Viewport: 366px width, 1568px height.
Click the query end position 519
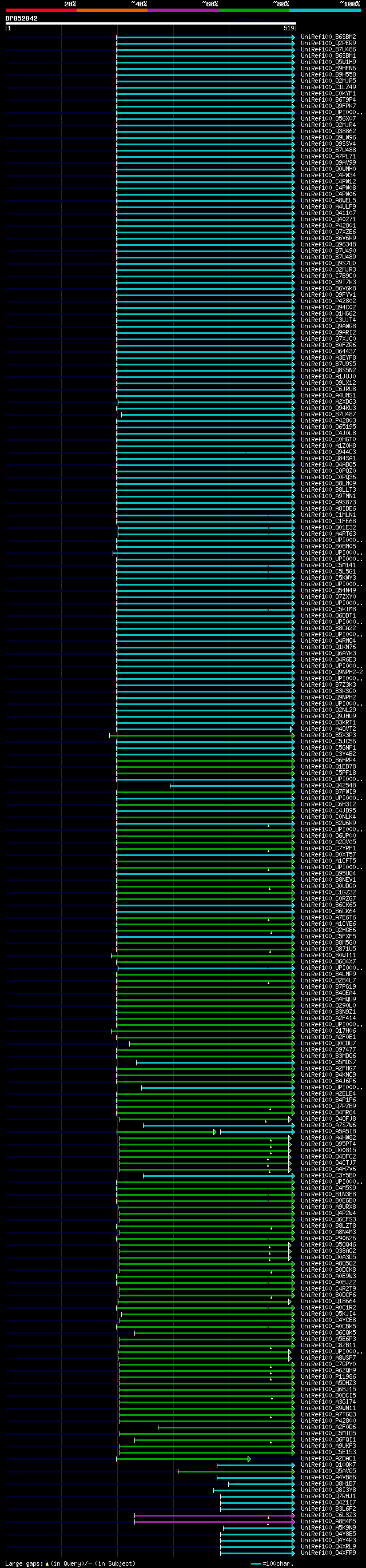click(x=289, y=28)
